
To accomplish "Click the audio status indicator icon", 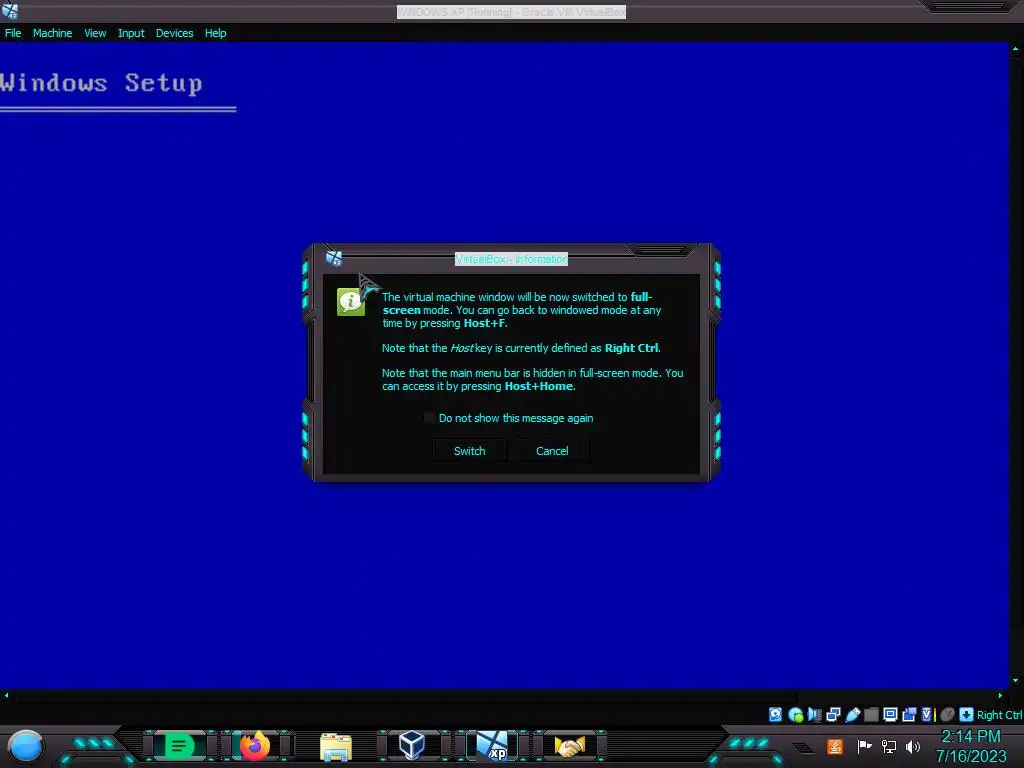I will [x=814, y=714].
